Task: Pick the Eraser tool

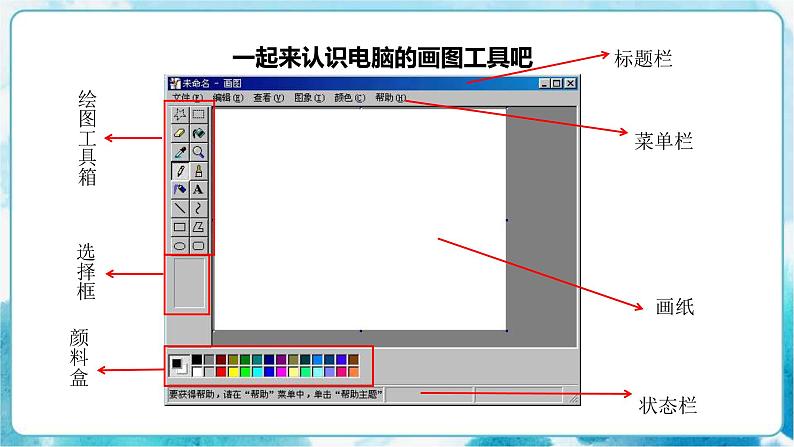Action: point(180,133)
